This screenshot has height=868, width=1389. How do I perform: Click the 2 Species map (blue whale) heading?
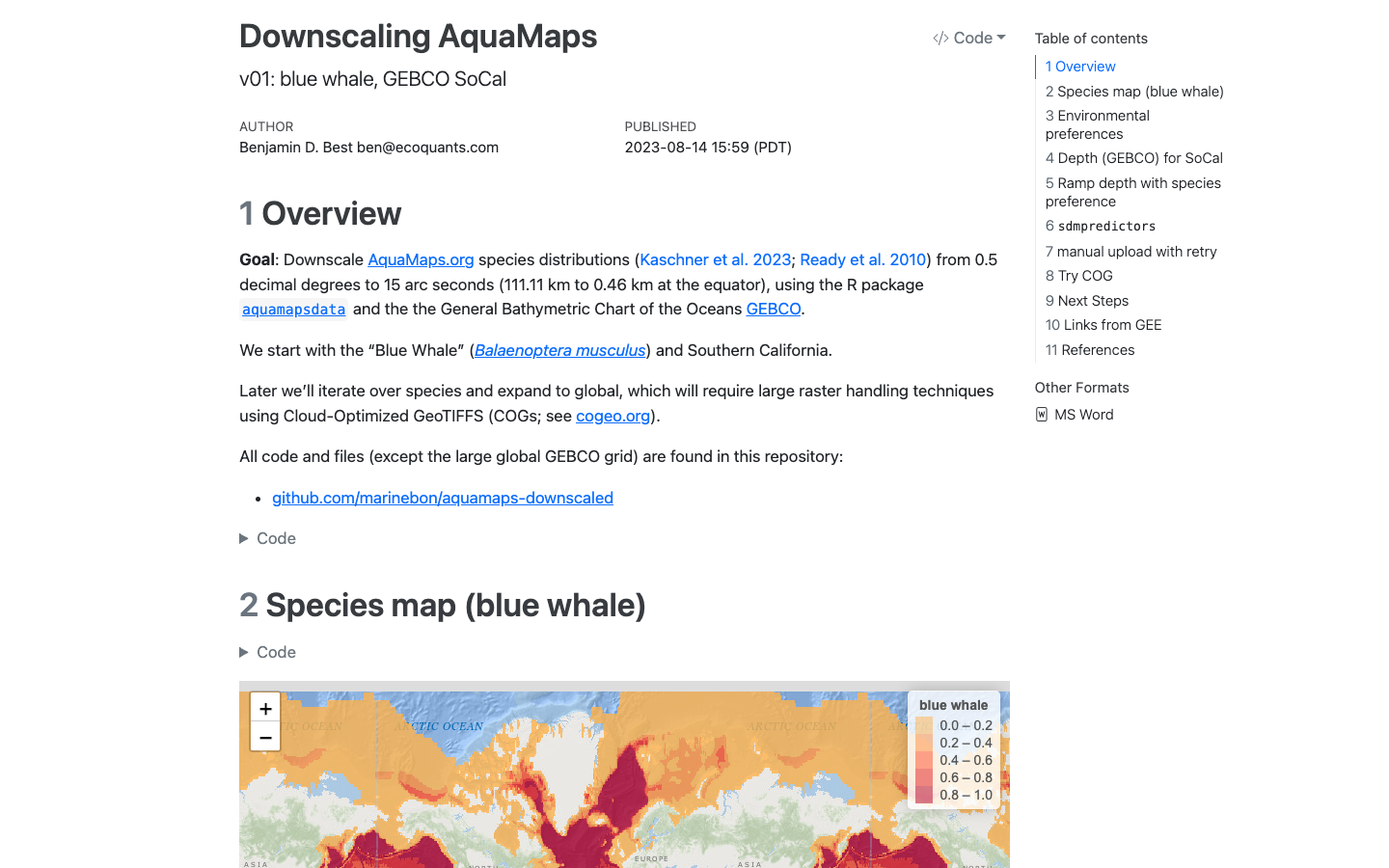(443, 606)
